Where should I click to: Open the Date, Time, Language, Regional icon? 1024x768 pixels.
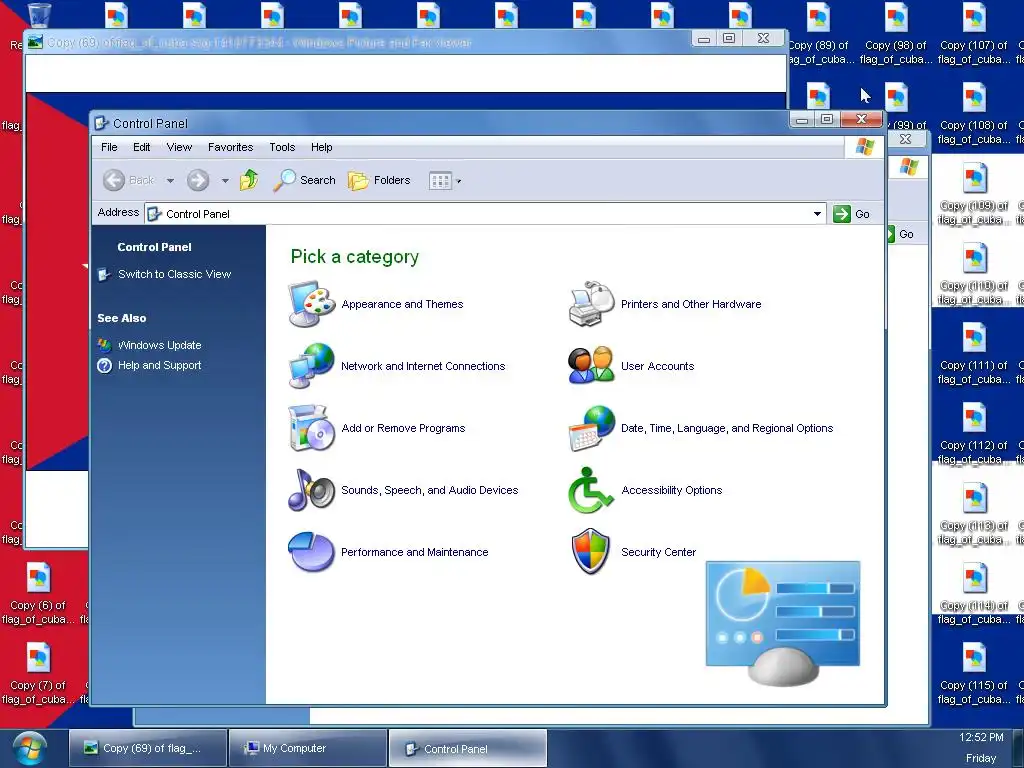pyautogui.click(x=592, y=428)
